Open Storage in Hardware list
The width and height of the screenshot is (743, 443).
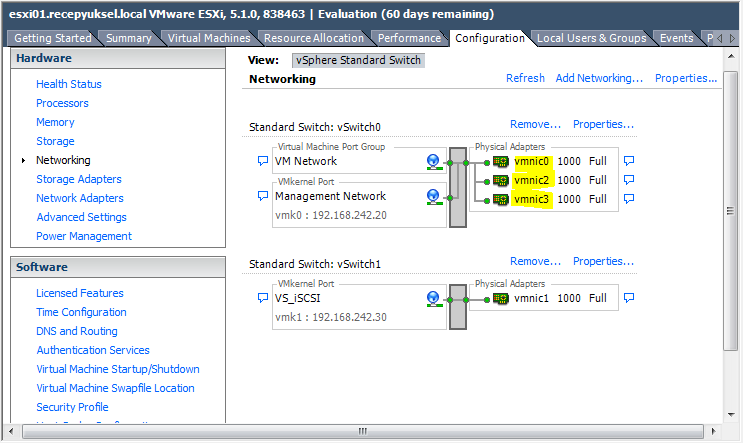55,141
